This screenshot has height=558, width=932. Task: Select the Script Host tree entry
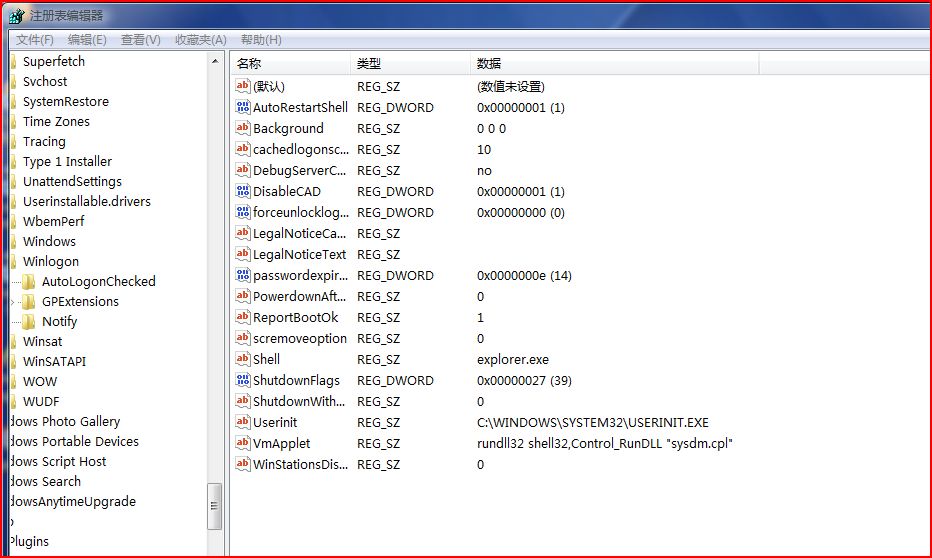pos(58,462)
